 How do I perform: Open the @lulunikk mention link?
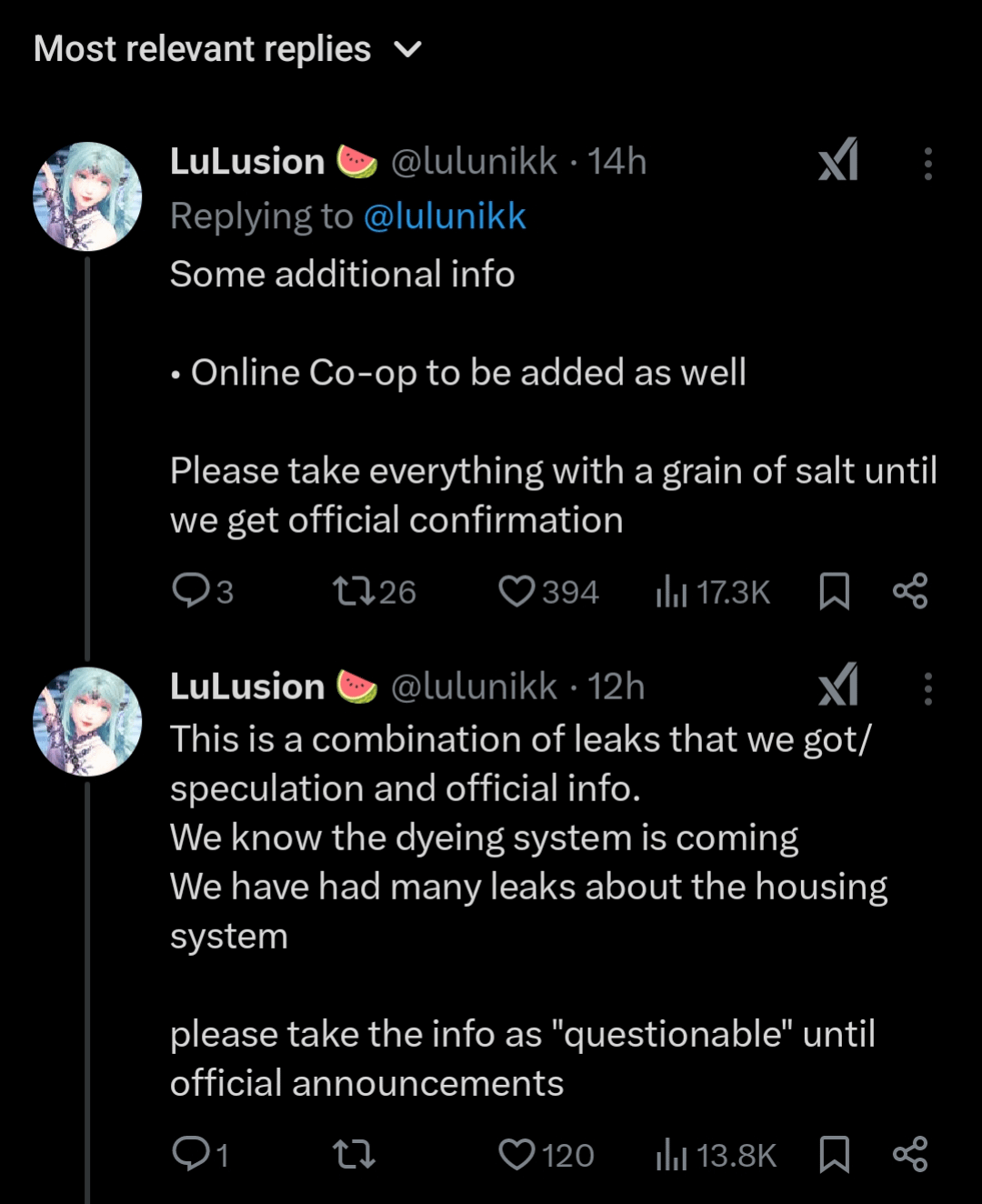click(x=445, y=216)
